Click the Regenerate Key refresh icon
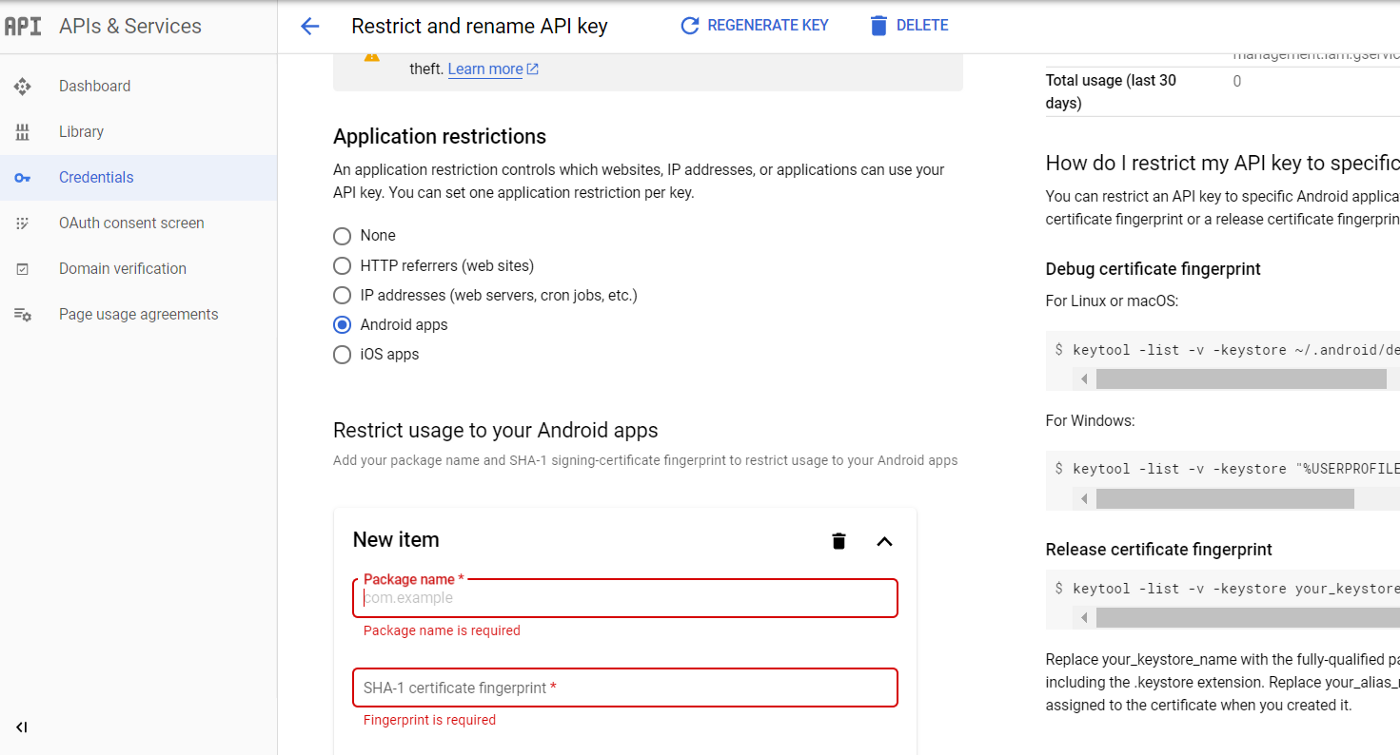 [x=689, y=26]
